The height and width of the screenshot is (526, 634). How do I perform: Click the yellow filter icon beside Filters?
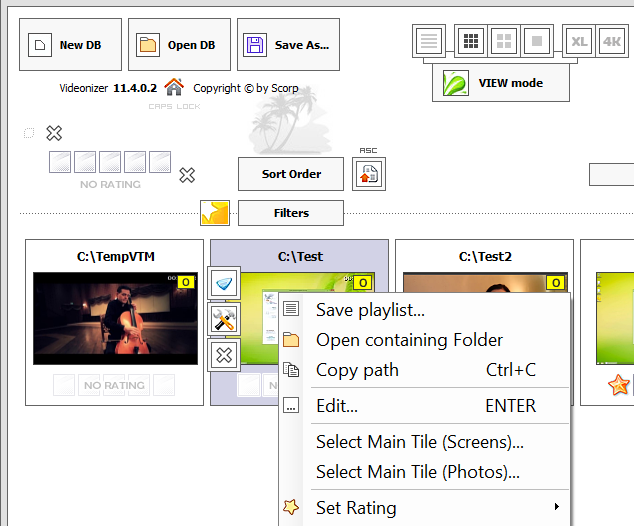pyautogui.click(x=215, y=212)
